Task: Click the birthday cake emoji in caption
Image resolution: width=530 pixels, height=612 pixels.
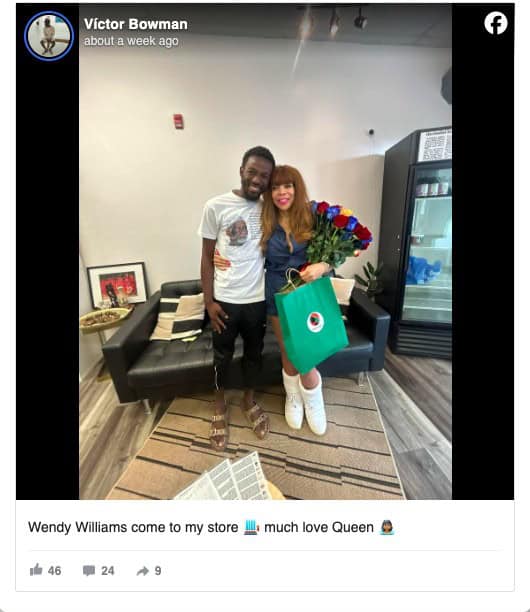Action: coord(251,527)
